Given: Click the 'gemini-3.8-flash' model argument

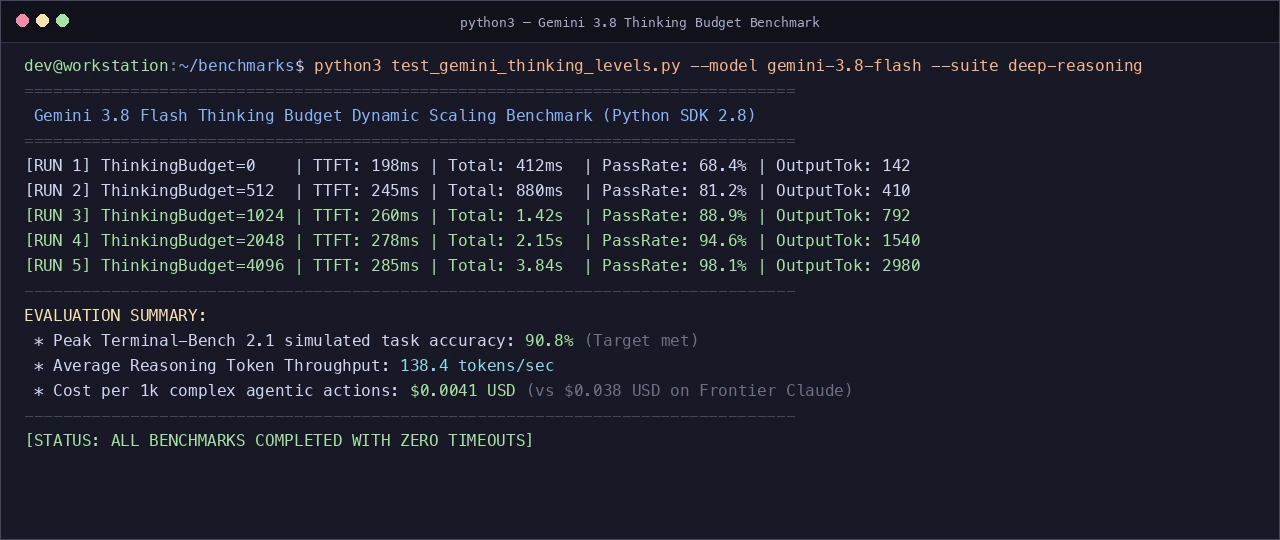Looking at the screenshot, I should tap(844, 66).
